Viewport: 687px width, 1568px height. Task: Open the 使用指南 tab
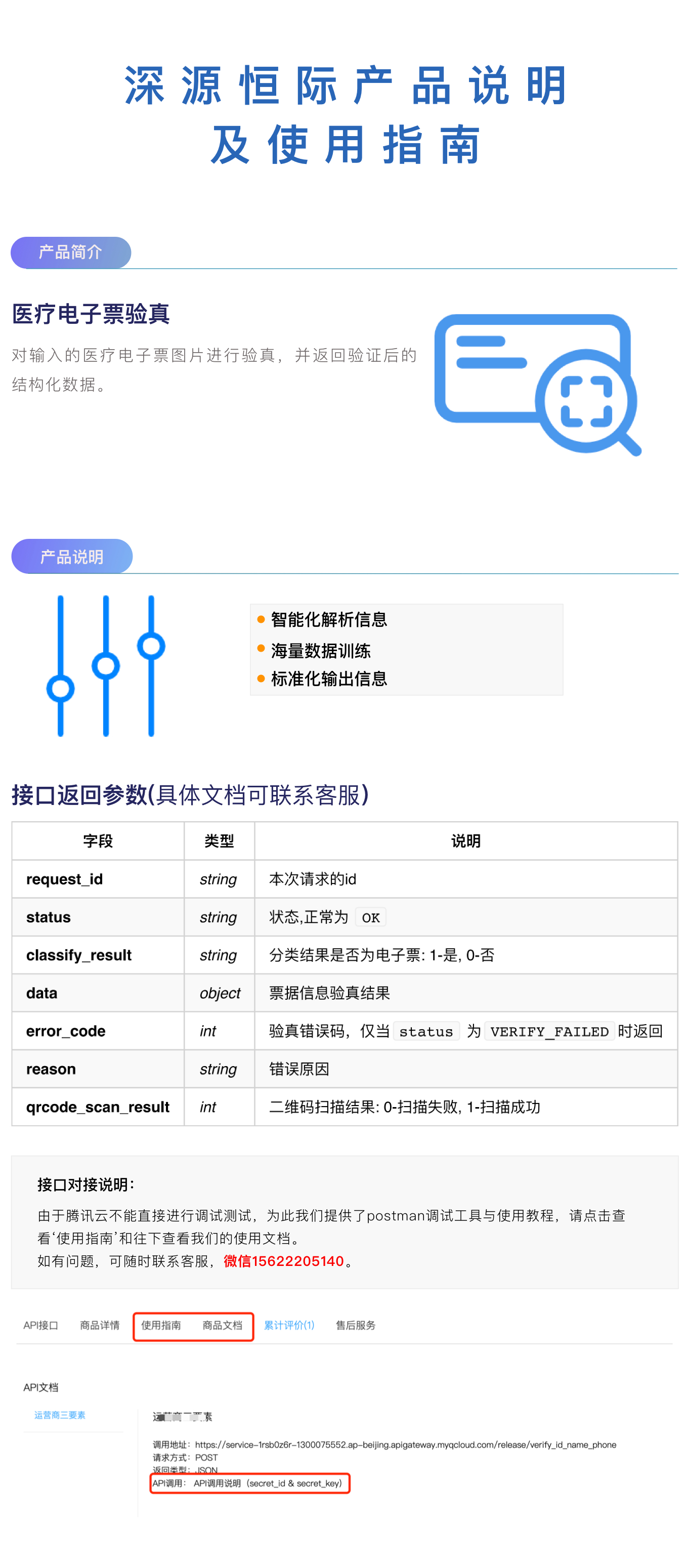[161, 1325]
